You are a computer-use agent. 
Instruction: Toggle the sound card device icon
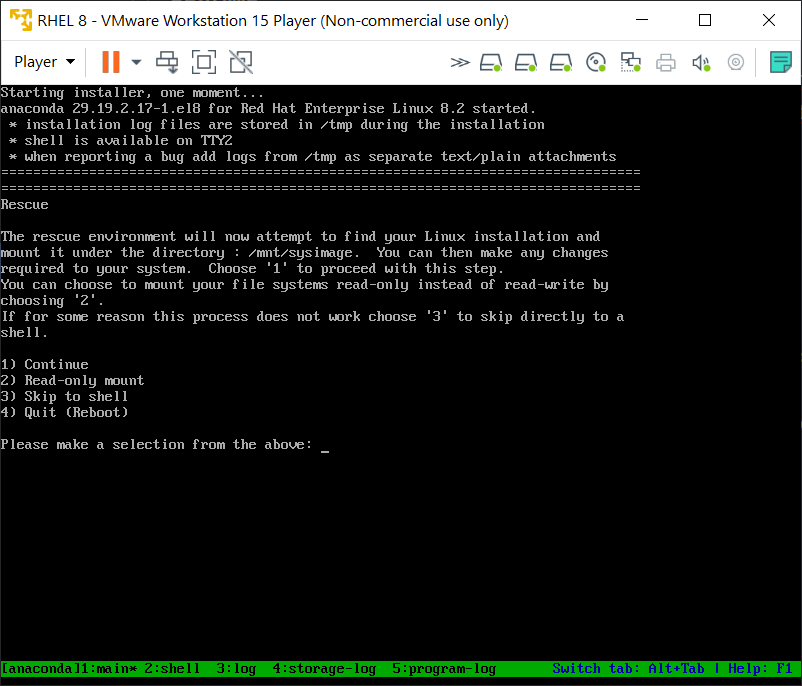[701, 63]
